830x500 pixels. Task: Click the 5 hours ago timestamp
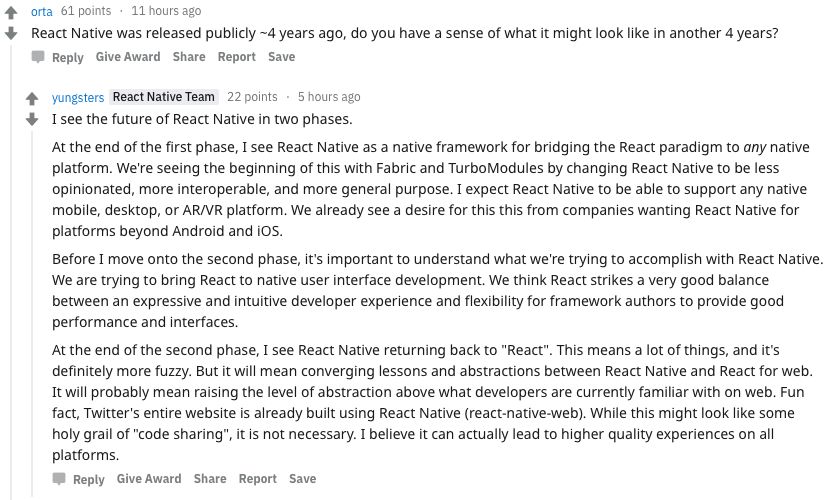329,97
